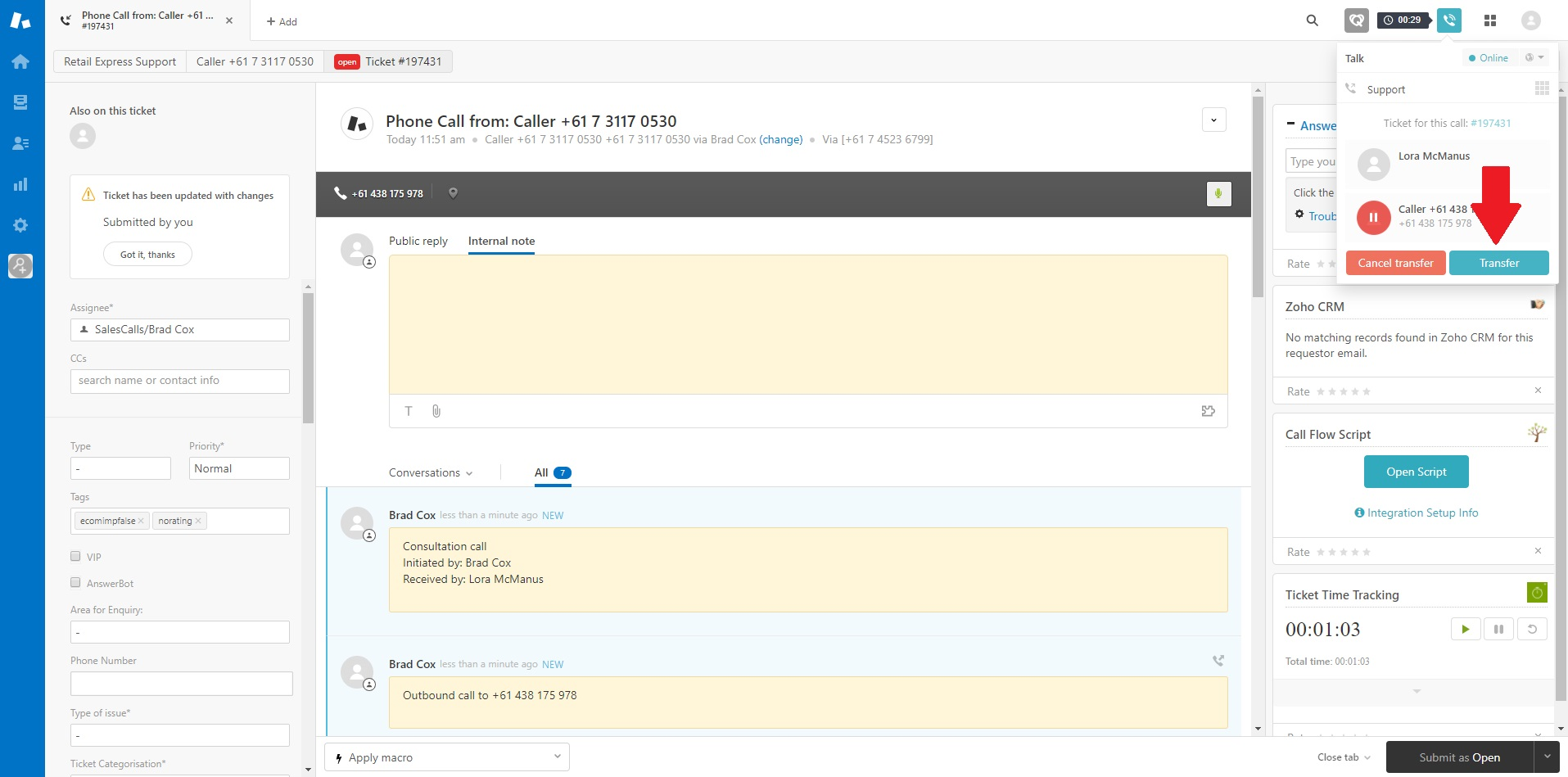Open ticket #197431 link in Talk panel

pos(1491,124)
